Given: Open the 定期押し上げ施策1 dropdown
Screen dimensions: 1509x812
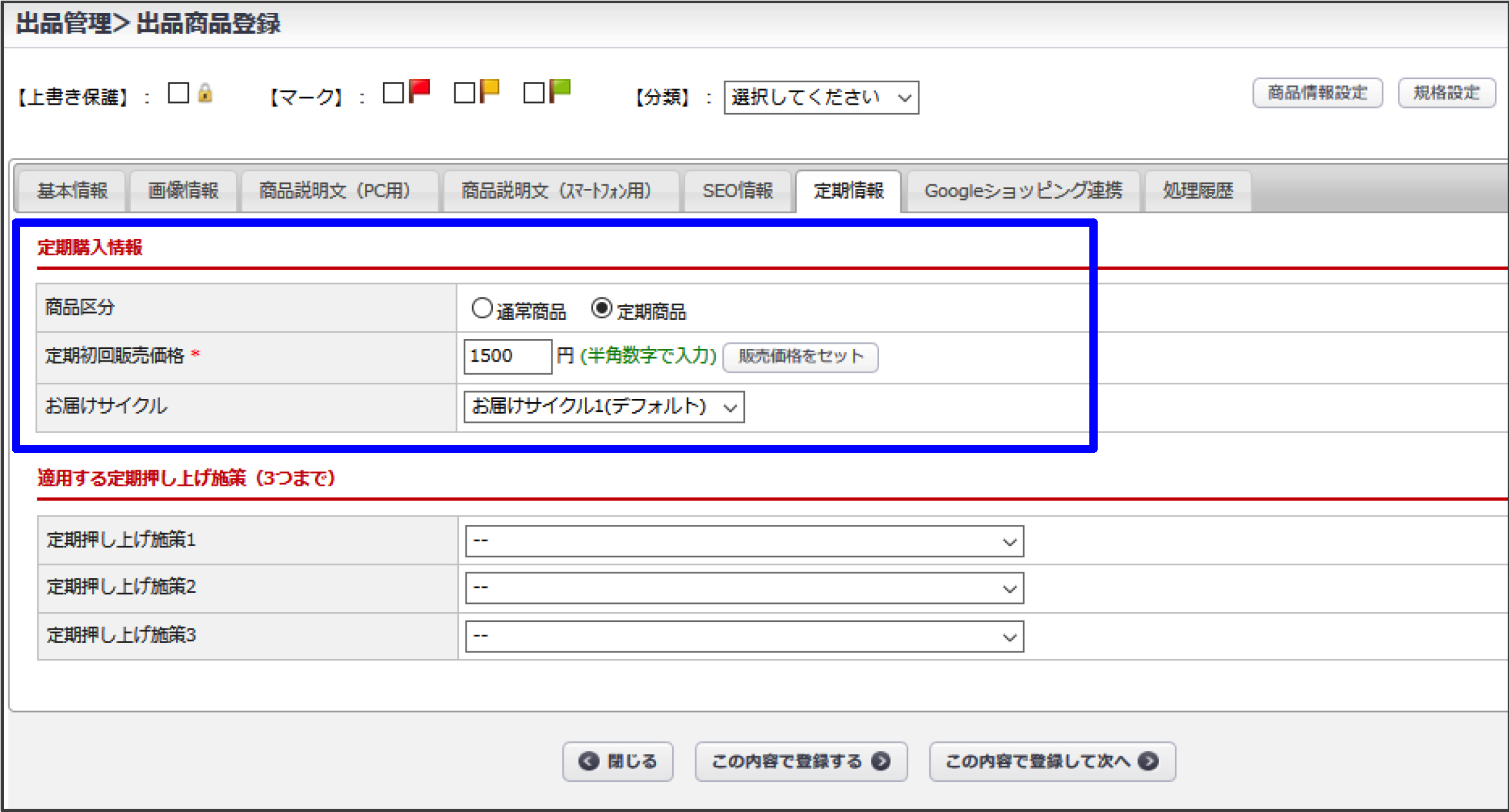Looking at the screenshot, I should (744, 542).
